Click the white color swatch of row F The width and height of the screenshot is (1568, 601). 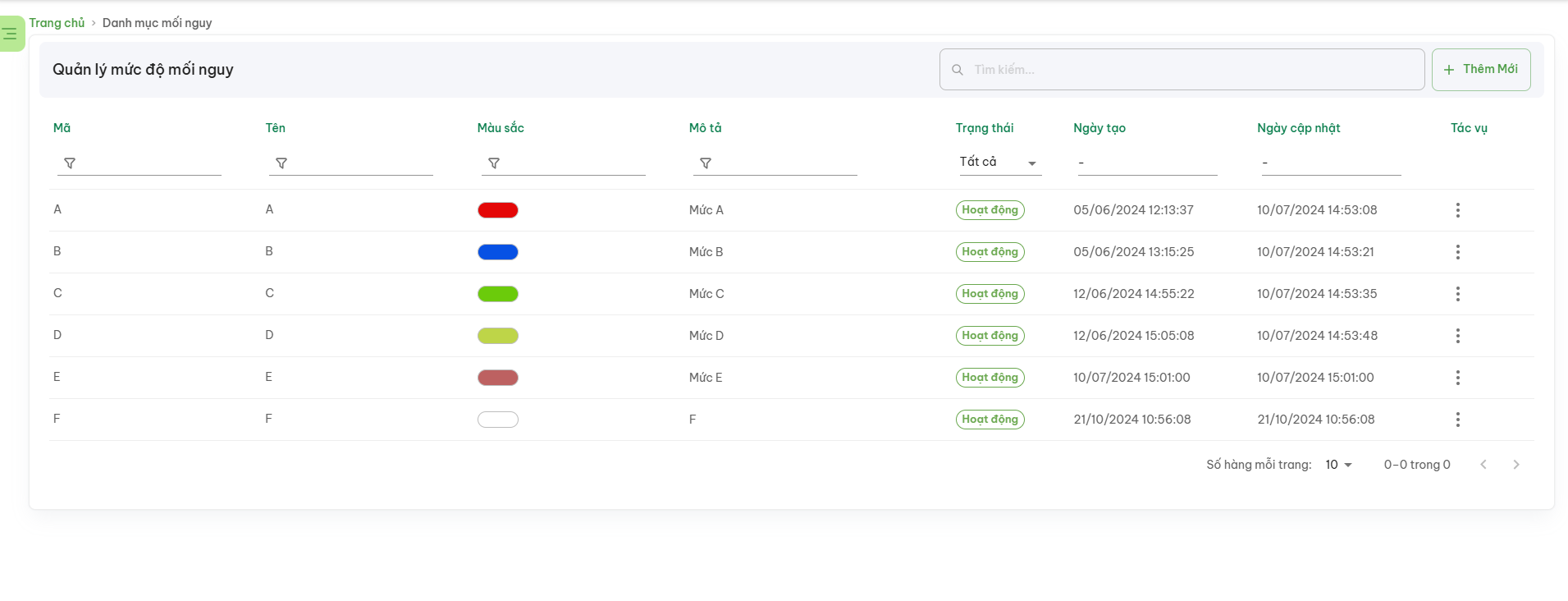(498, 420)
